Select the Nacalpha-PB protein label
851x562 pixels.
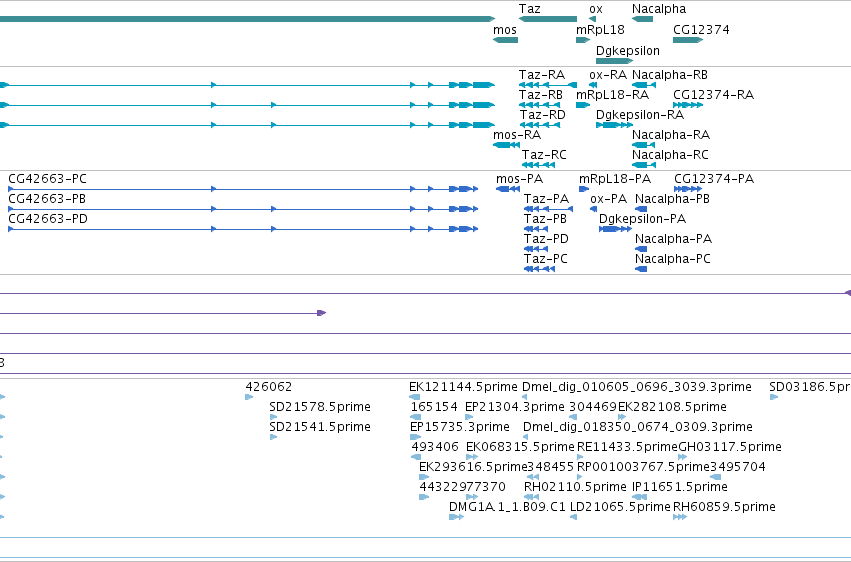pos(672,199)
